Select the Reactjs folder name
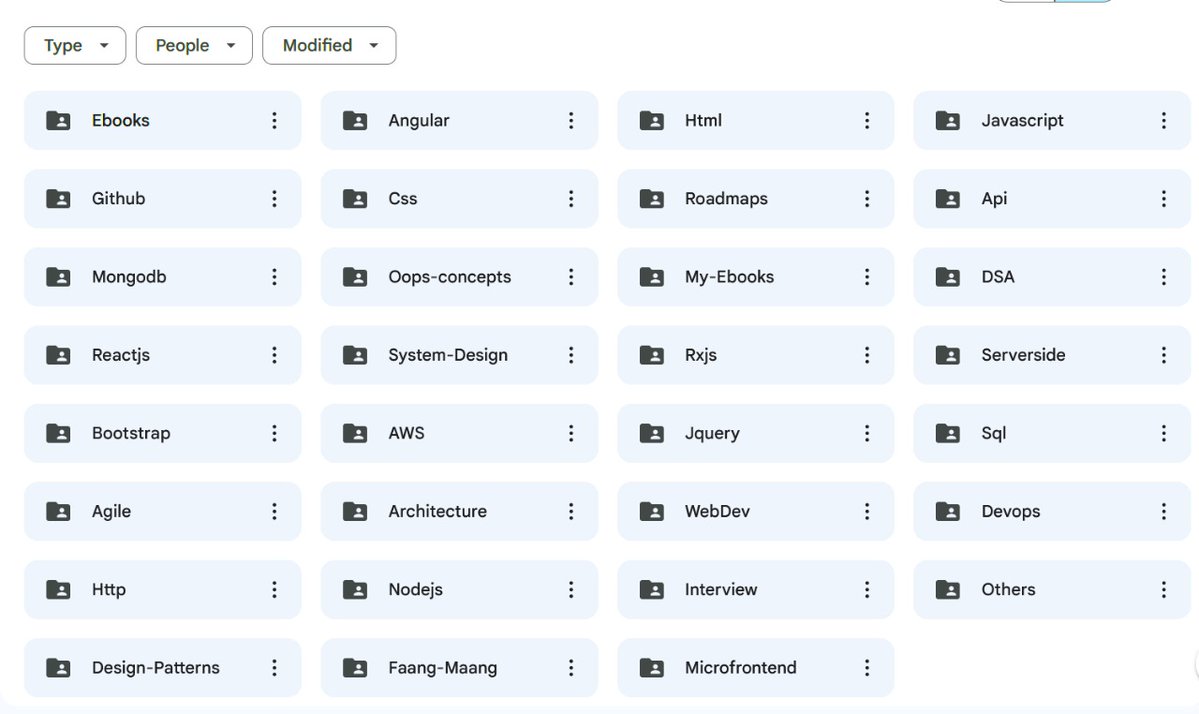This screenshot has height=714, width=1199. pos(121,355)
